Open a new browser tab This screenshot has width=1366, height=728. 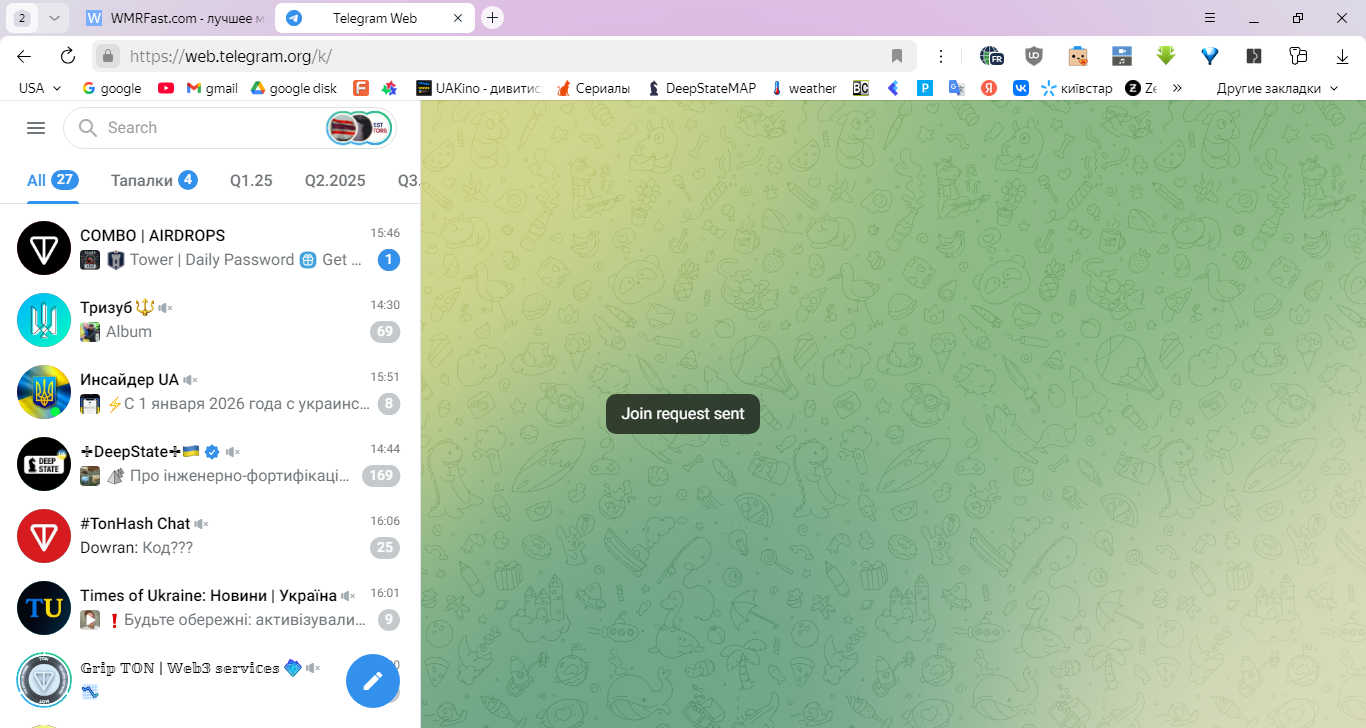click(x=492, y=18)
